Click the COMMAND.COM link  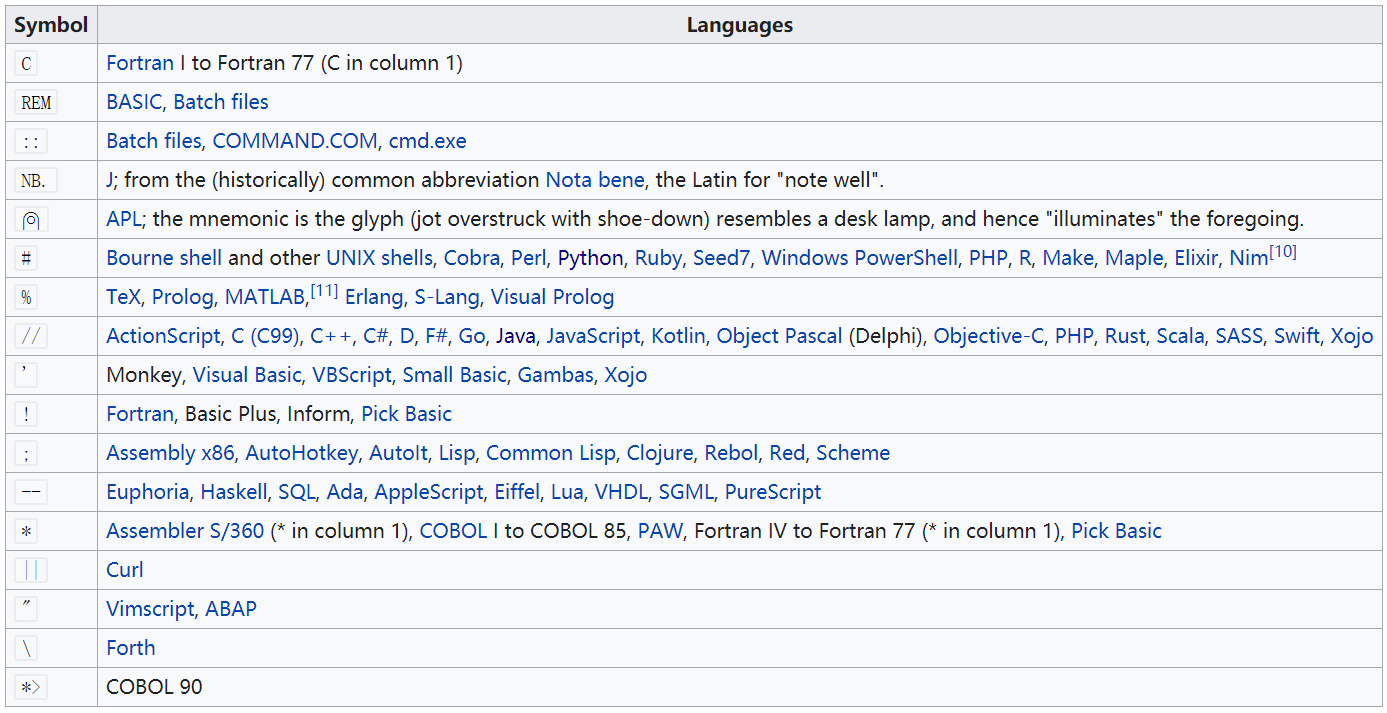(295, 141)
